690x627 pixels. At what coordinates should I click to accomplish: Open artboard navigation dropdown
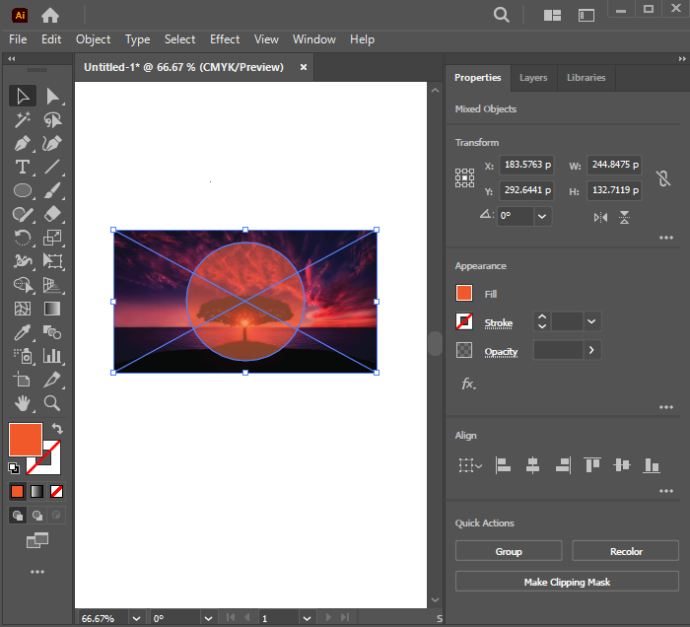tap(307, 618)
